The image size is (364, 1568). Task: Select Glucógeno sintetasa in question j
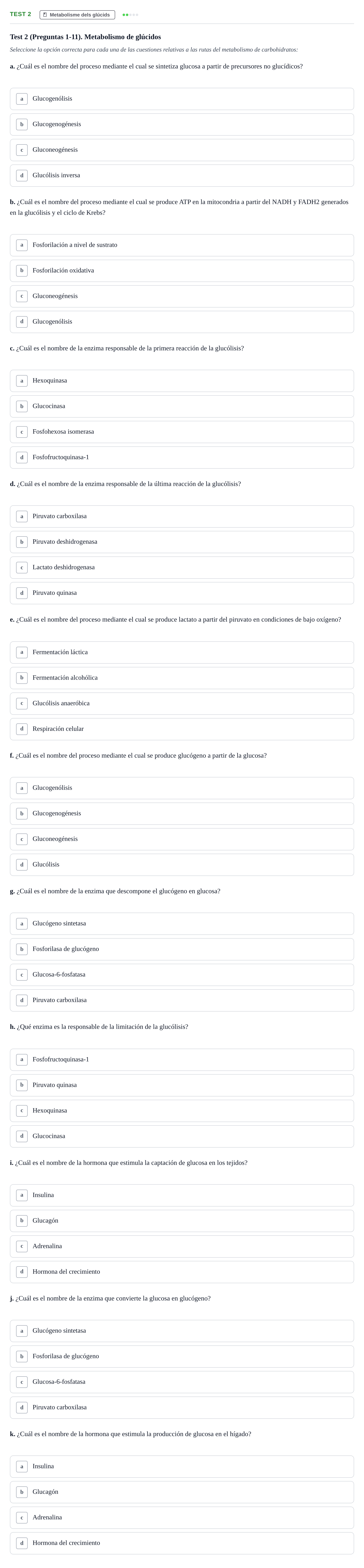(x=182, y=1331)
